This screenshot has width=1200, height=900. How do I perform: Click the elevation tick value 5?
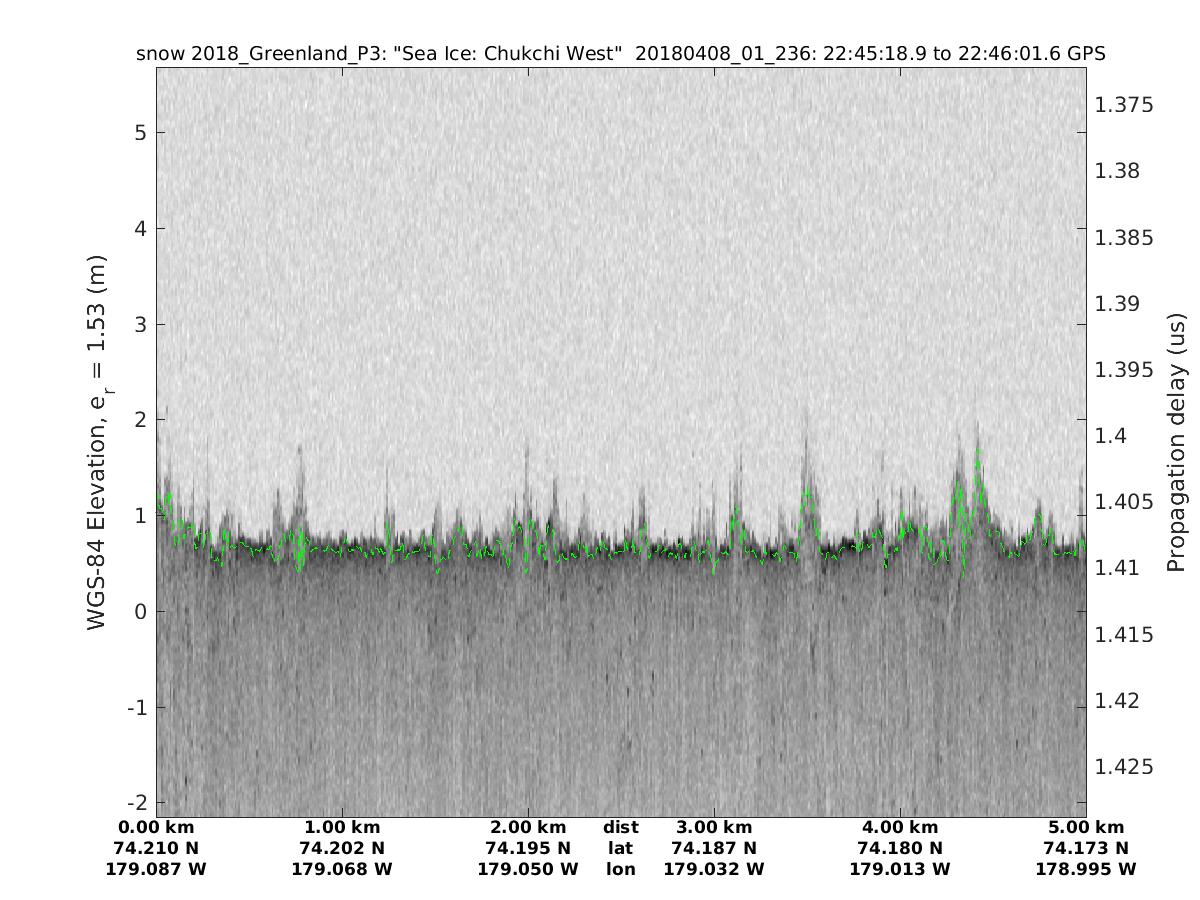[141, 133]
